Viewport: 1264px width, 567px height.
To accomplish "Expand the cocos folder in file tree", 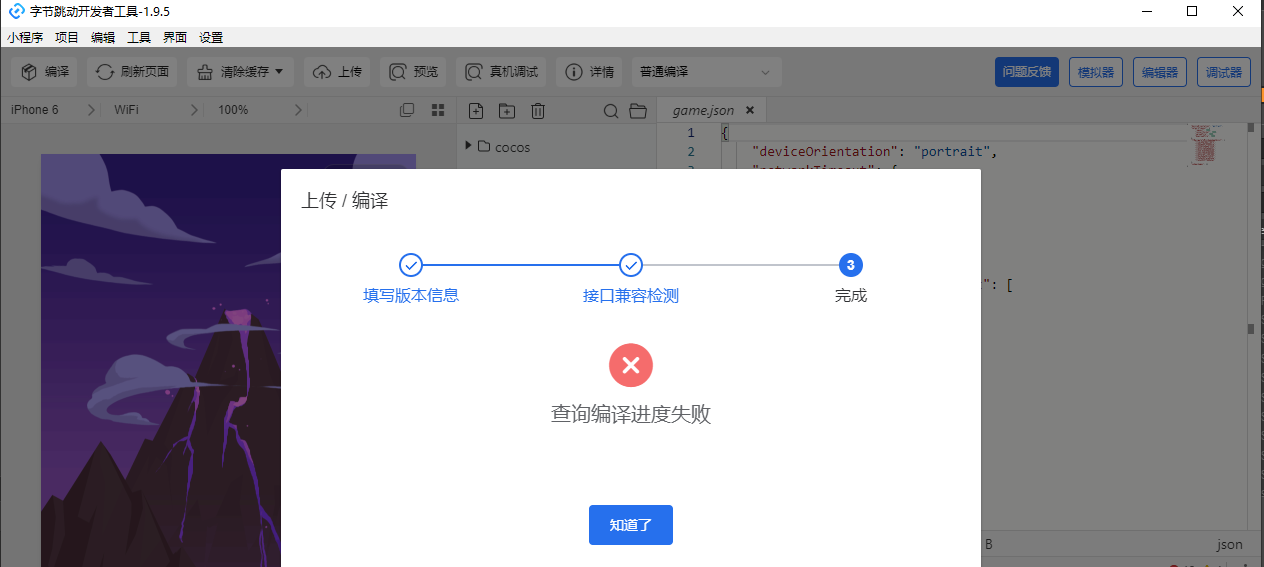I will coord(469,147).
